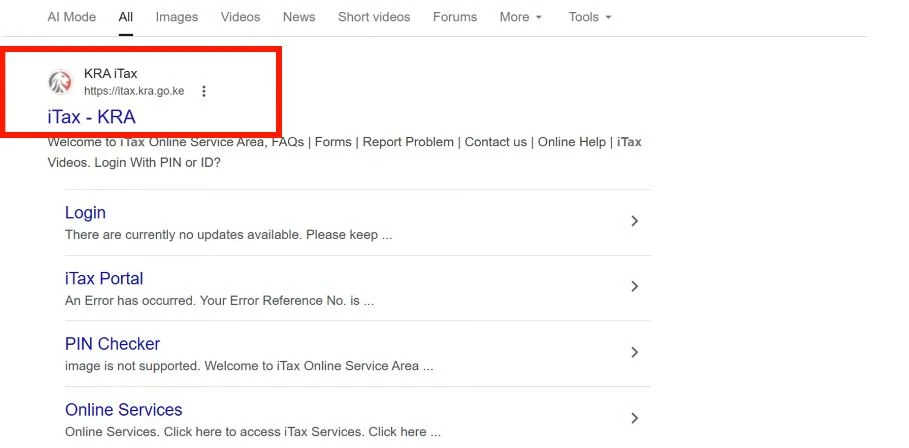The width and height of the screenshot is (909, 448).
Task: Click the 'There are currently no updates available' snippet
Action: 228,235
